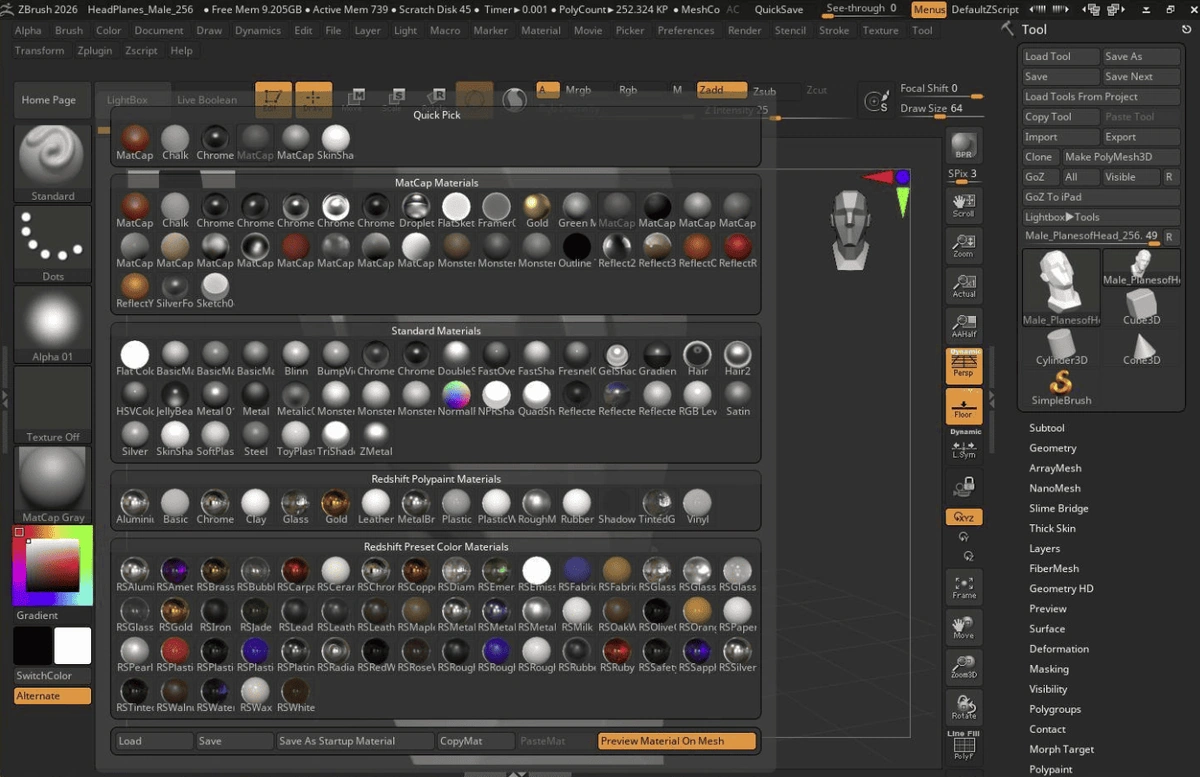Expand the NanoMesh section
Viewport: 1200px width, 777px height.
click(1054, 488)
